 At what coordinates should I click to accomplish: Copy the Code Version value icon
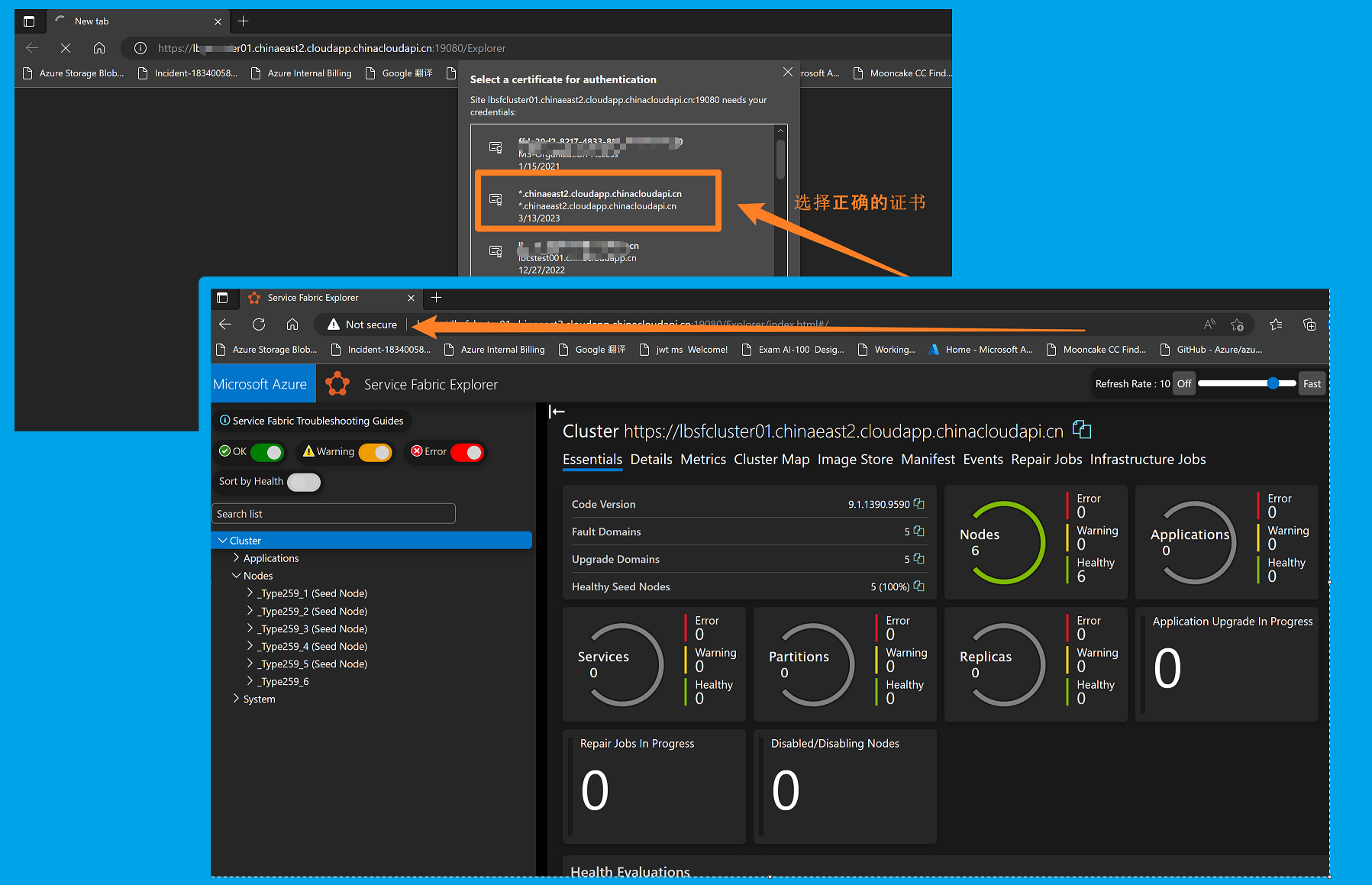[x=918, y=504]
